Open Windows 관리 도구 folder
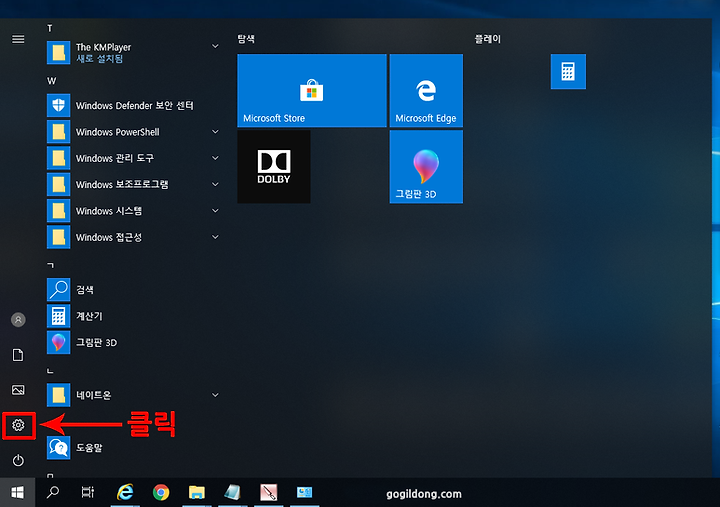The height and width of the screenshot is (507, 720). pyautogui.click(x=134, y=158)
